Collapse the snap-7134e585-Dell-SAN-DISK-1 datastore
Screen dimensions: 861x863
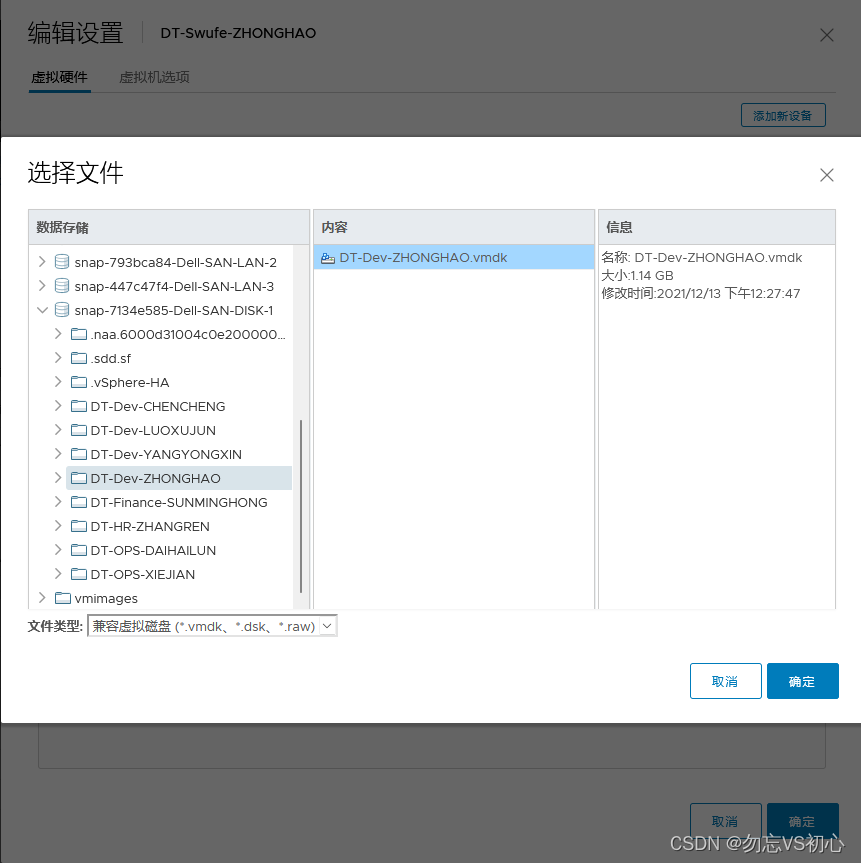42,310
